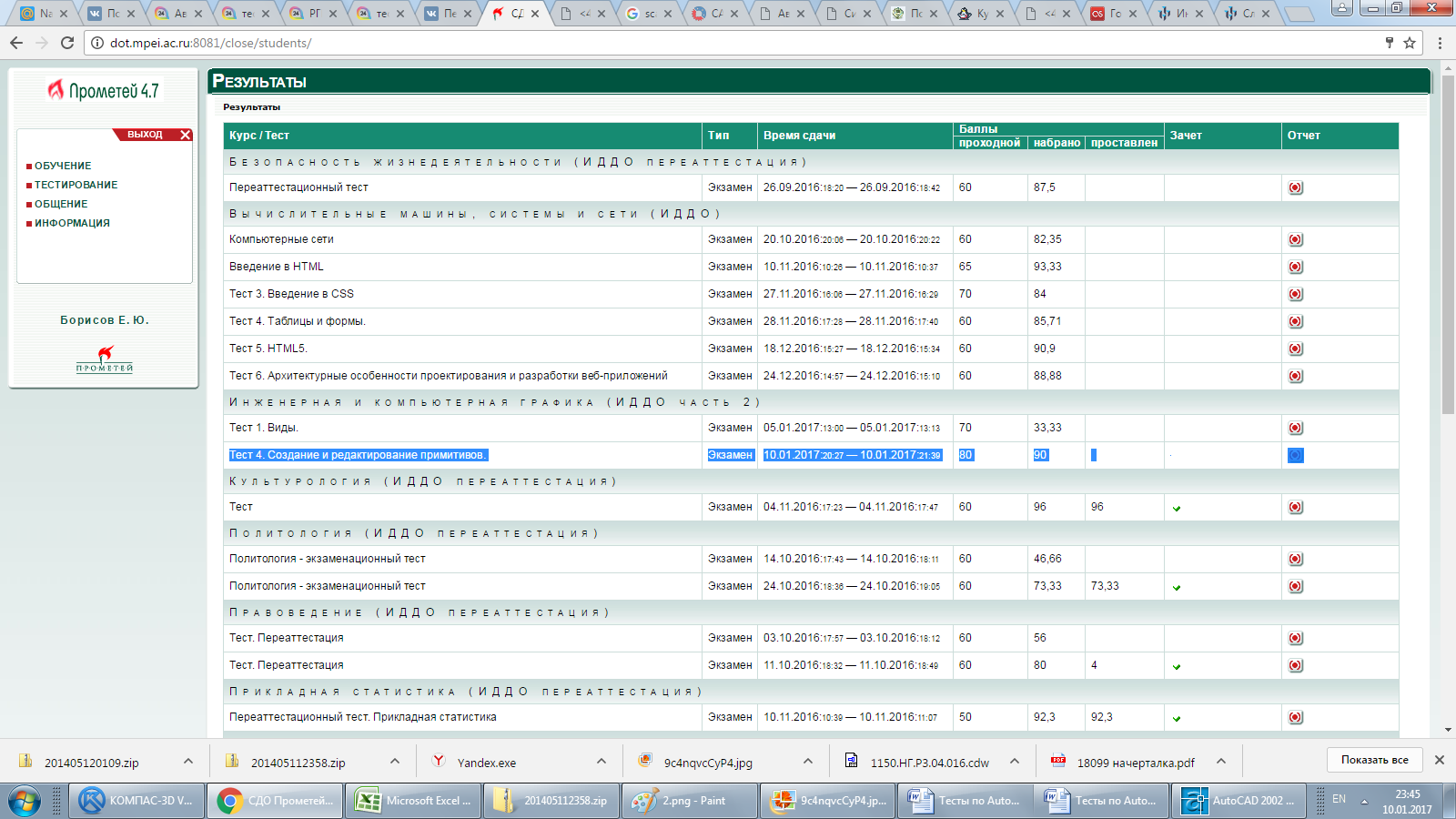Open report icon for Культурология Тест row
This screenshot has height=819, width=1456.
1296,507
